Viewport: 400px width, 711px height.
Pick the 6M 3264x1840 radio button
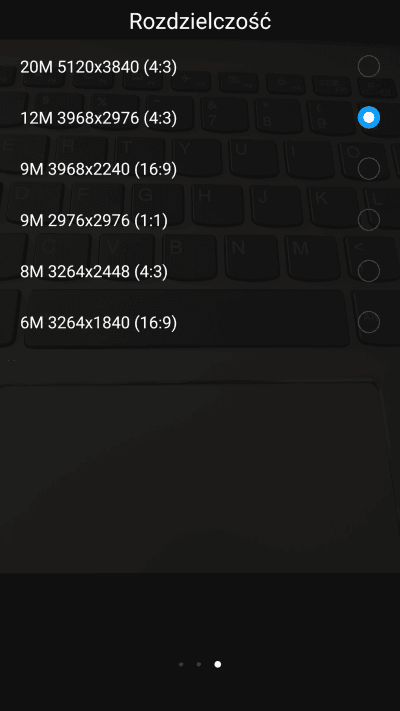coord(369,322)
